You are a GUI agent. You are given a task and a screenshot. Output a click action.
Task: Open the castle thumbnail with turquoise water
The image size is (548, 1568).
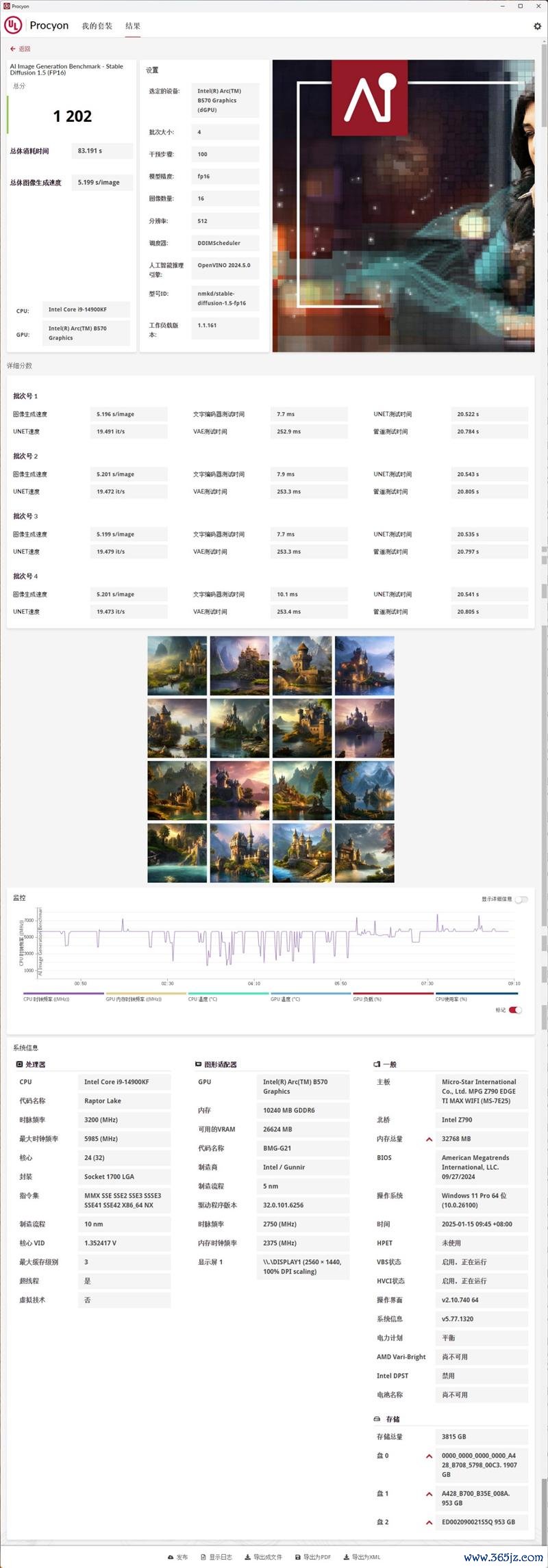[x=177, y=853]
